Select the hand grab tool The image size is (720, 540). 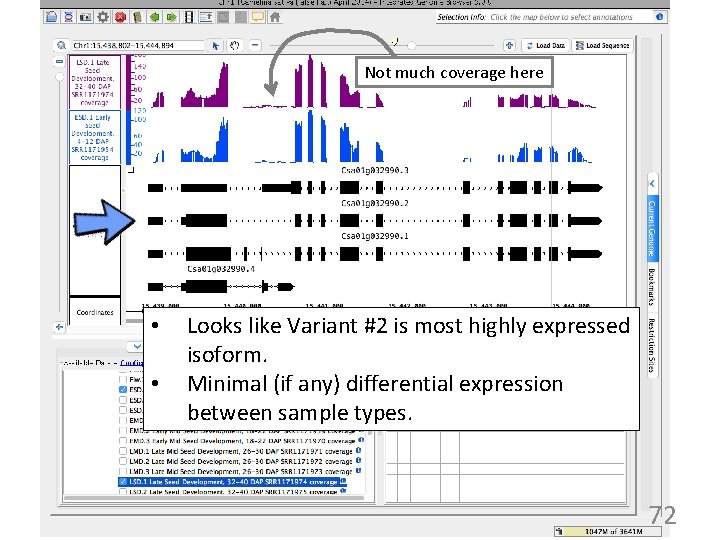235,45
